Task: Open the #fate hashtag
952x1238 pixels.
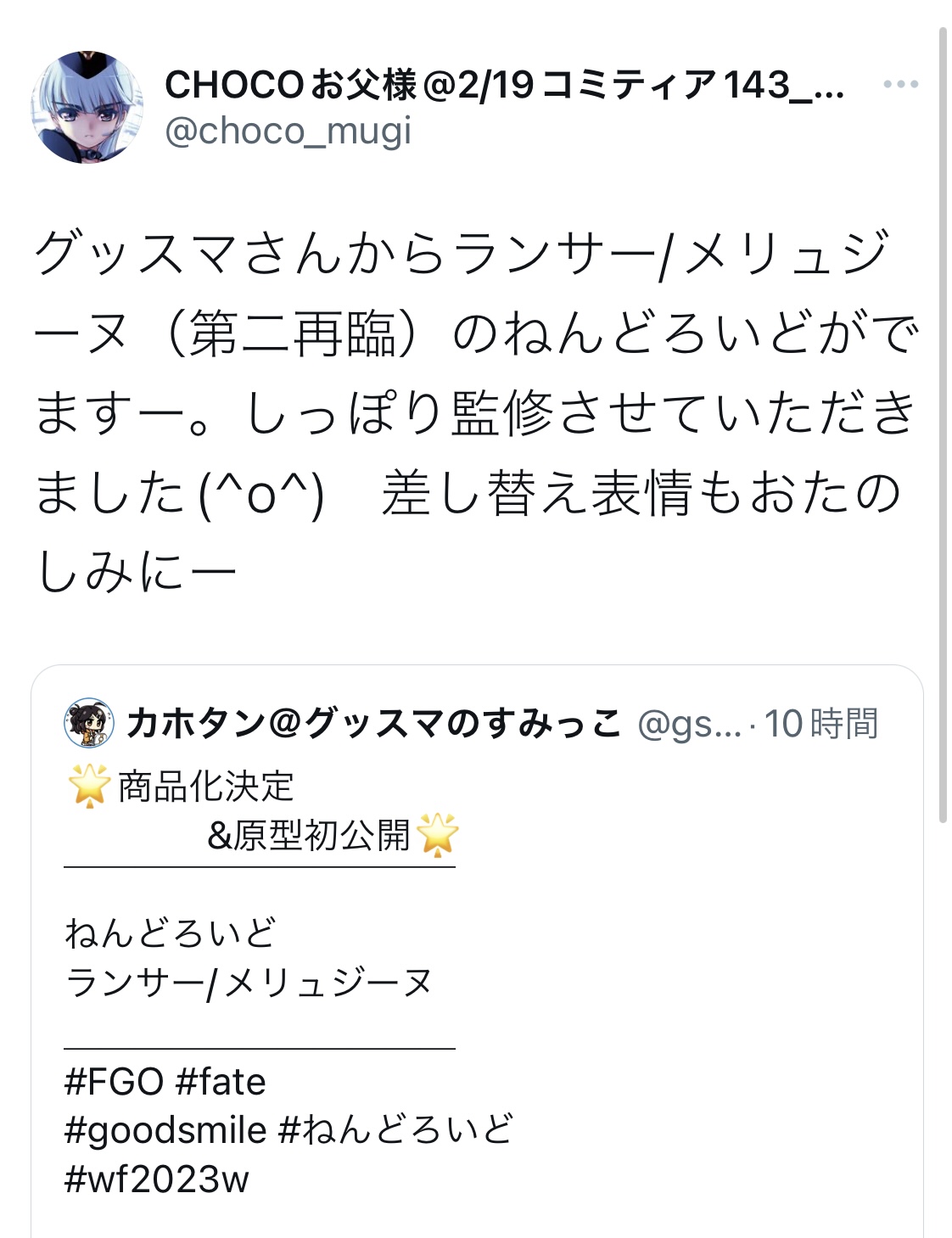Action: point(221,1083)
